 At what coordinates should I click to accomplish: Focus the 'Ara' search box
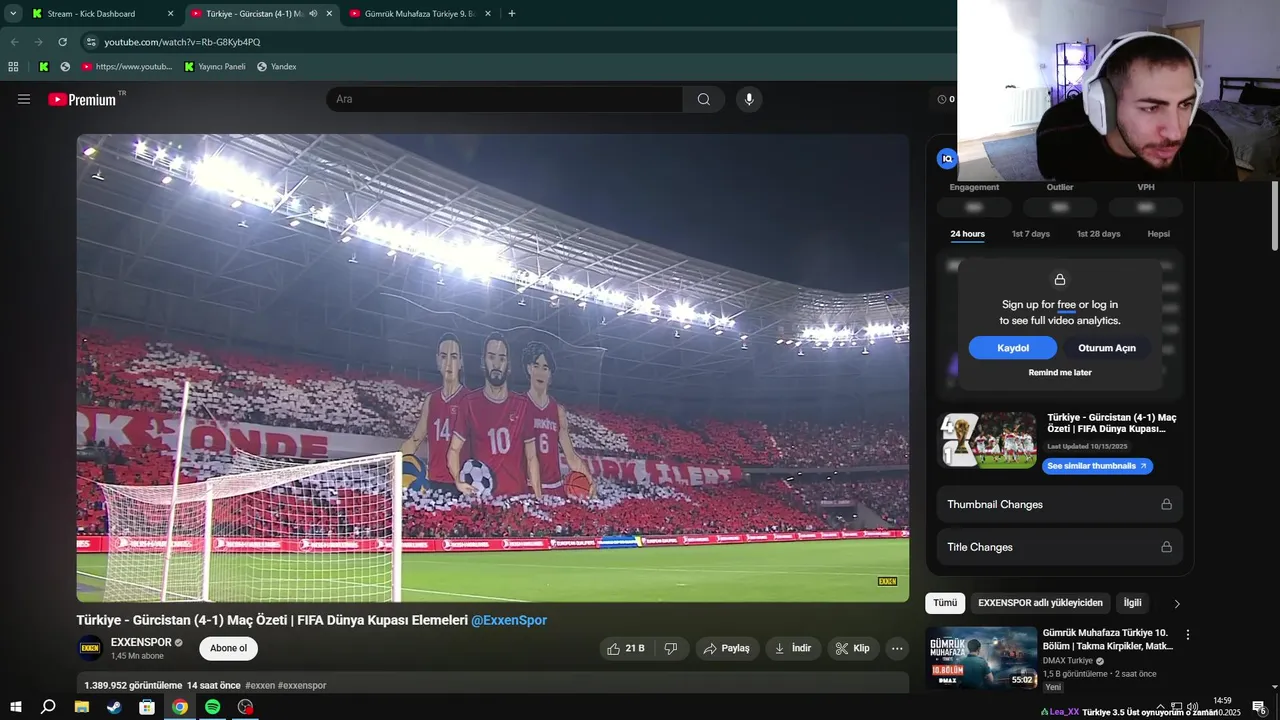tap(505, 99)
